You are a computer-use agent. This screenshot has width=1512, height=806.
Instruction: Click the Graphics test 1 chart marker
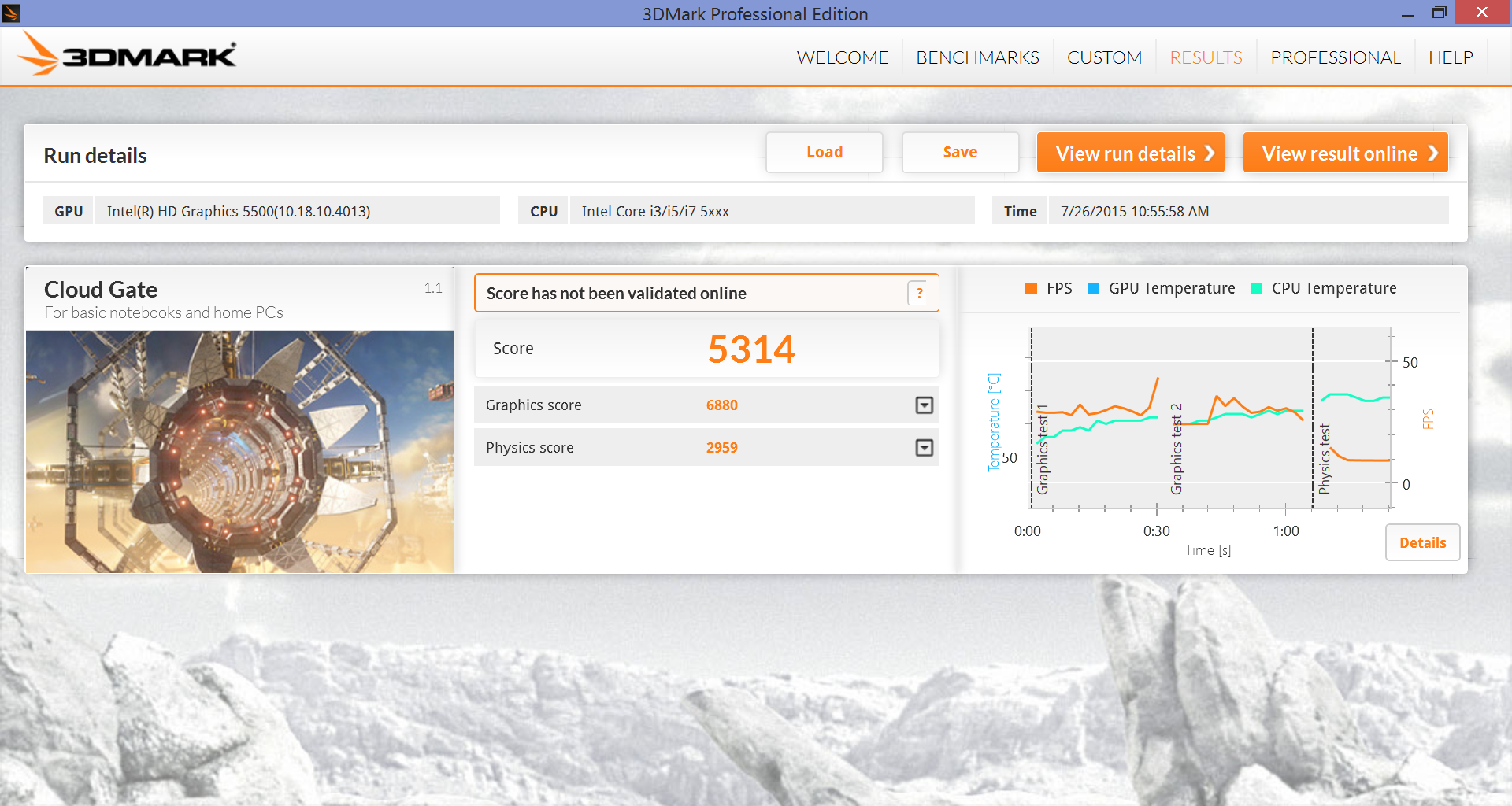tap(1043, 449)
